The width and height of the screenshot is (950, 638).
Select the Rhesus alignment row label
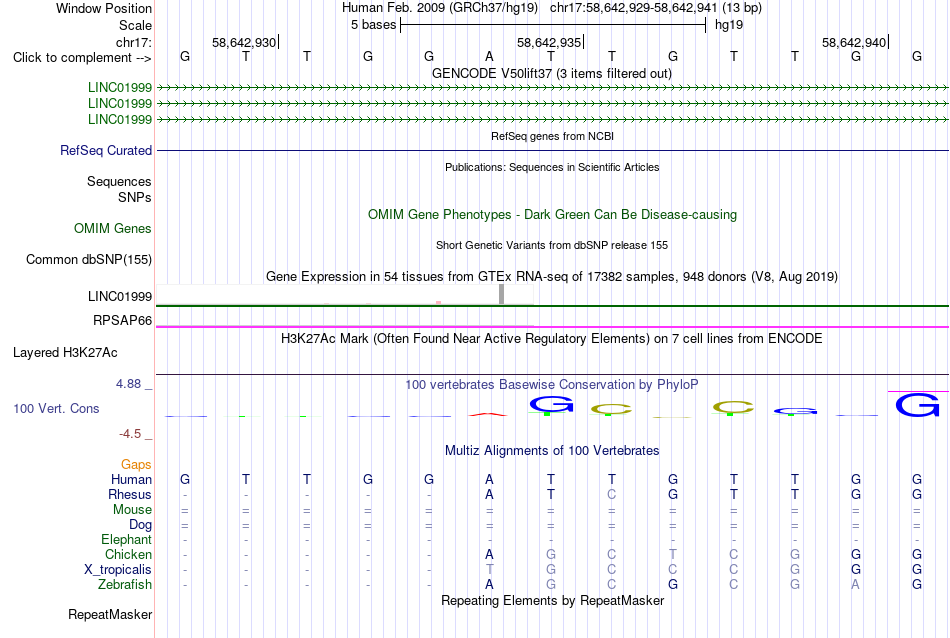coord(130,495)
